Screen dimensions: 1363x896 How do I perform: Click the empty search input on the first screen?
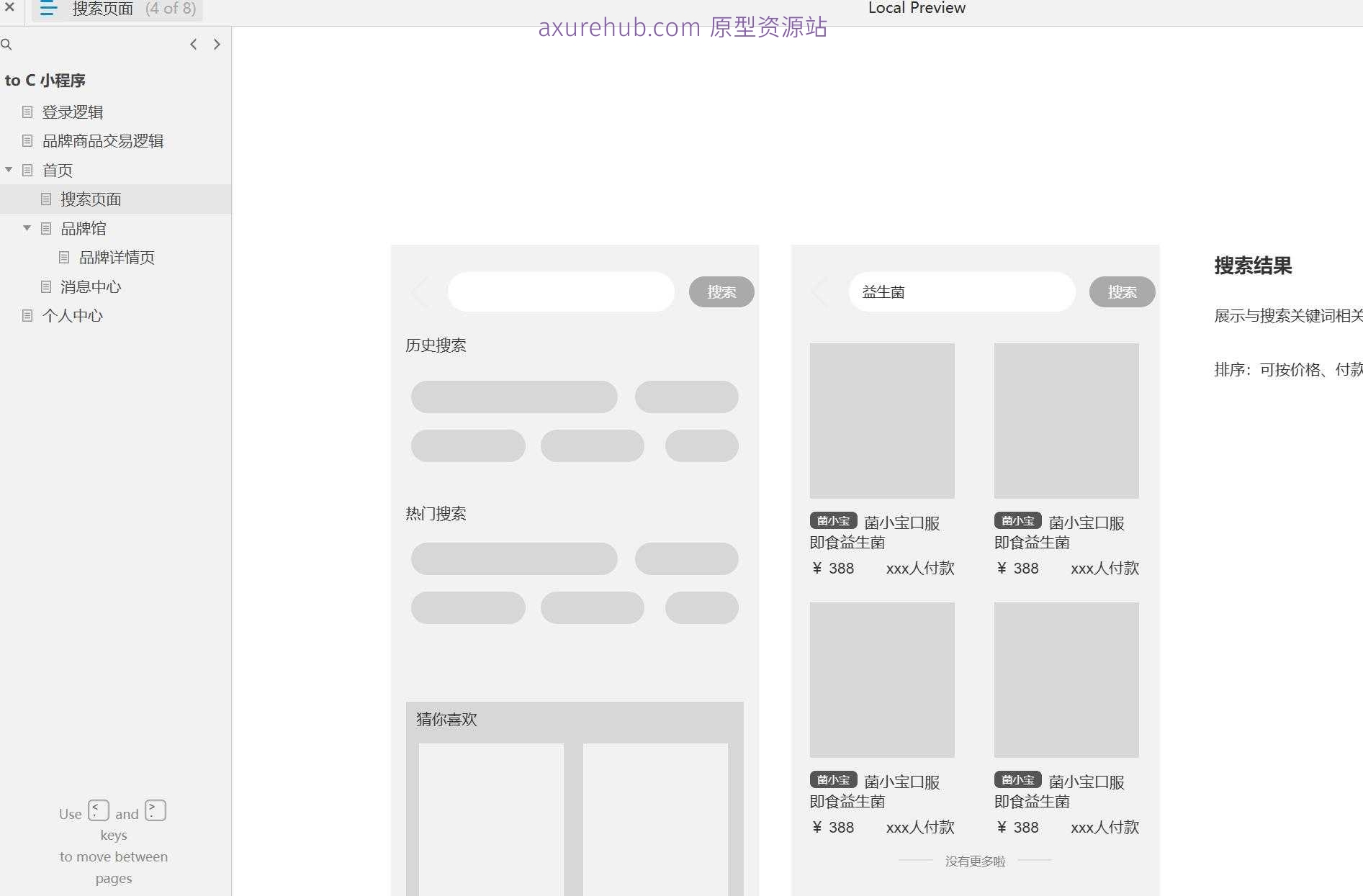tap(561, 291)
